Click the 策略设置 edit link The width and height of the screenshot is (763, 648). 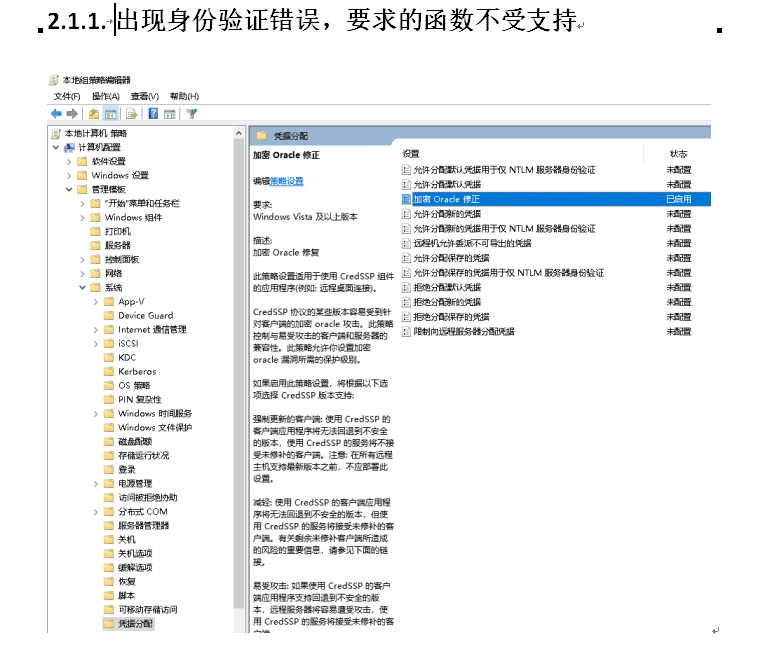[287, 181]
